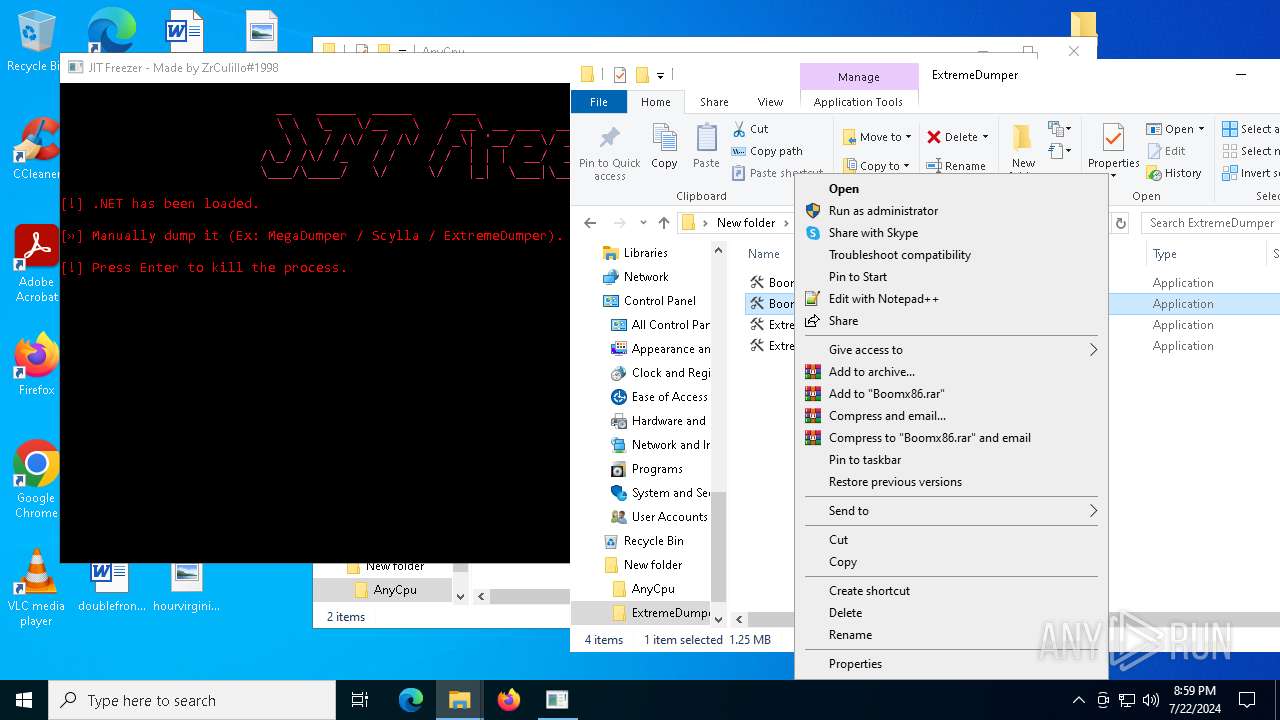Screen dimensions: 1280x720
Task: Click Pin to Quick access icon
Action: tap(609, 152)
